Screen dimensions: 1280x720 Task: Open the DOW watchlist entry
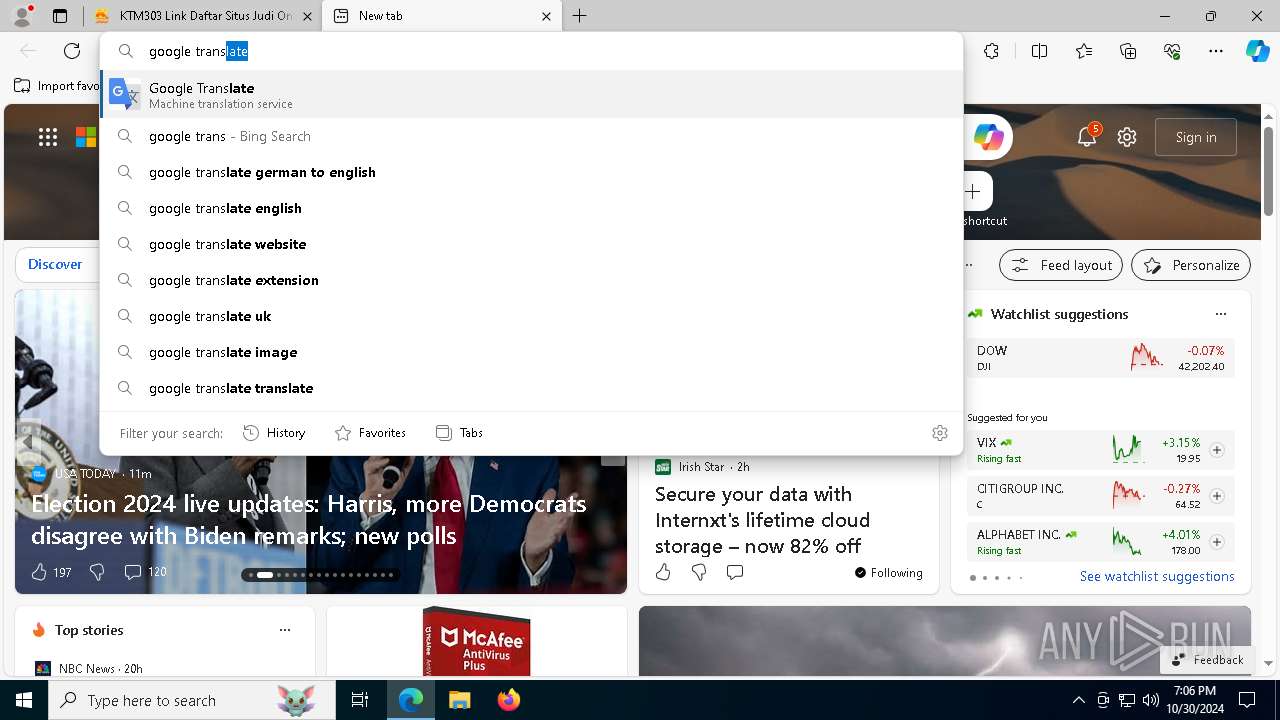pos(1100,358)
